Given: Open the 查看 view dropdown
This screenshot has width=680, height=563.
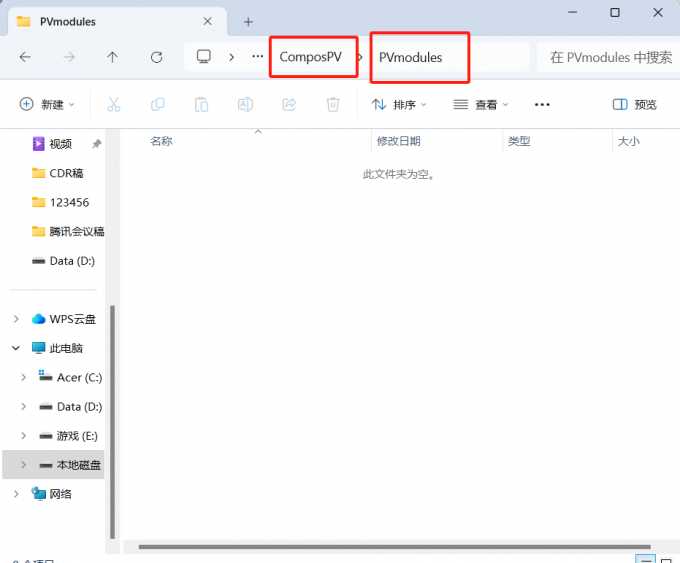Looking at the screenshot, I should (481, 105).
